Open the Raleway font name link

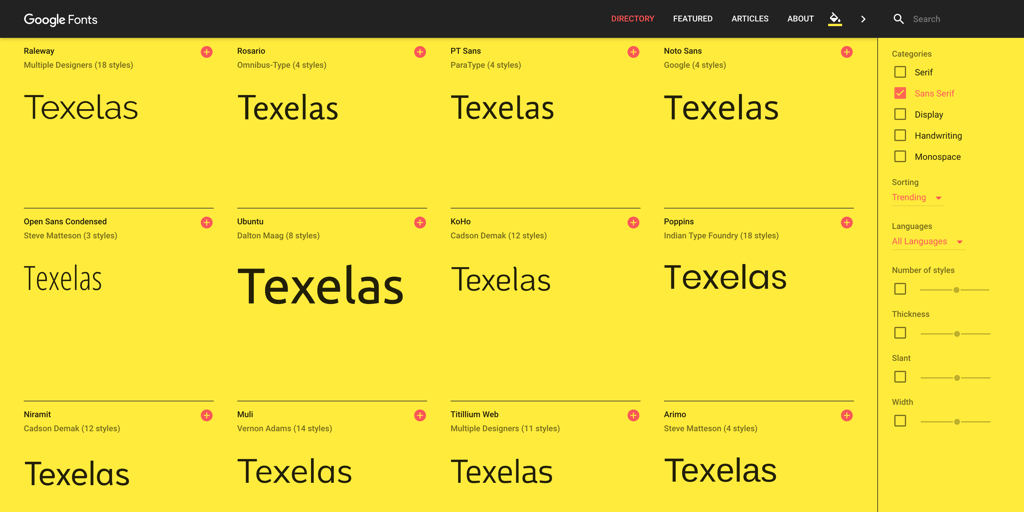[x=39, y=51]
